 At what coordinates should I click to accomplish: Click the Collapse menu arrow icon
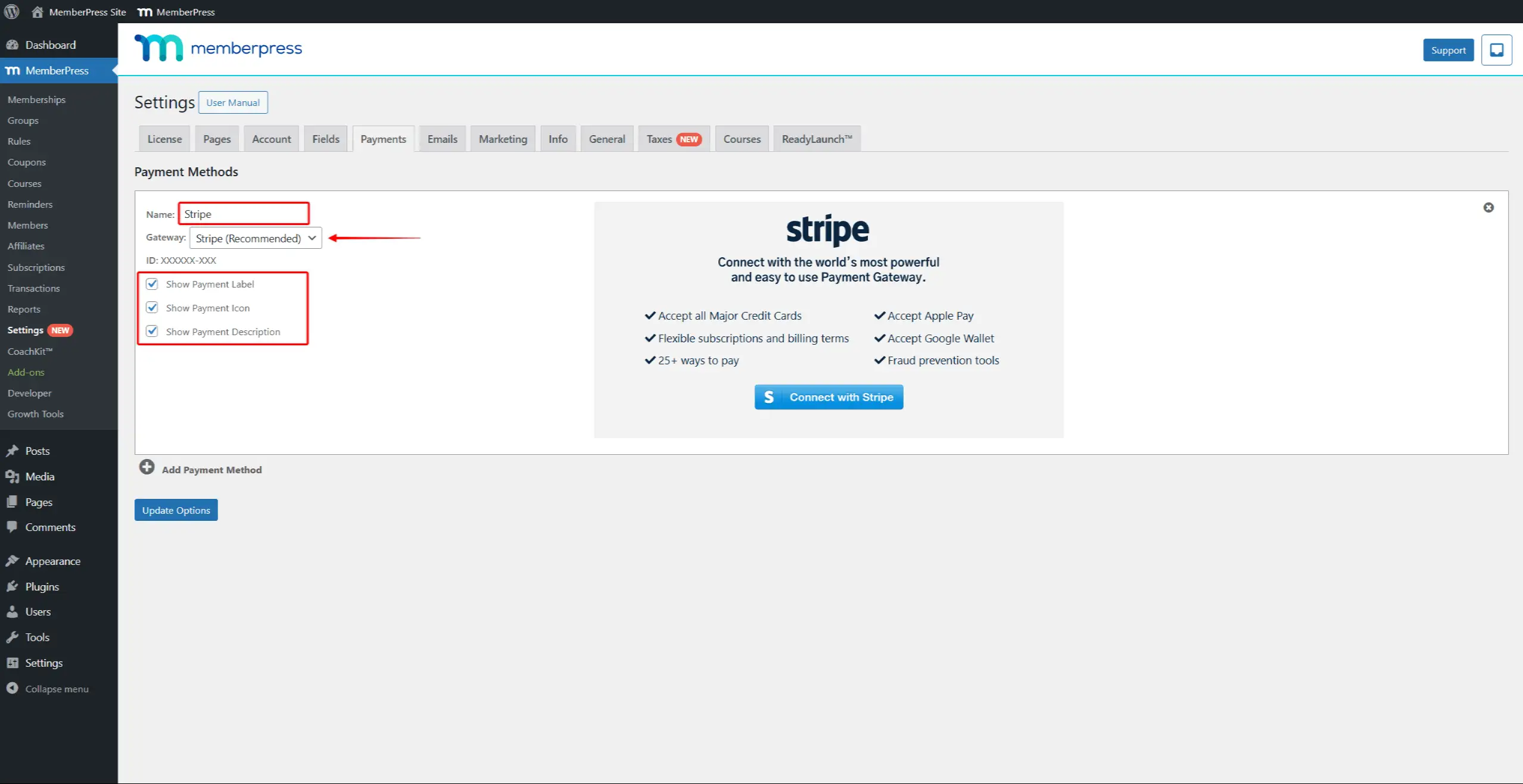12,688
